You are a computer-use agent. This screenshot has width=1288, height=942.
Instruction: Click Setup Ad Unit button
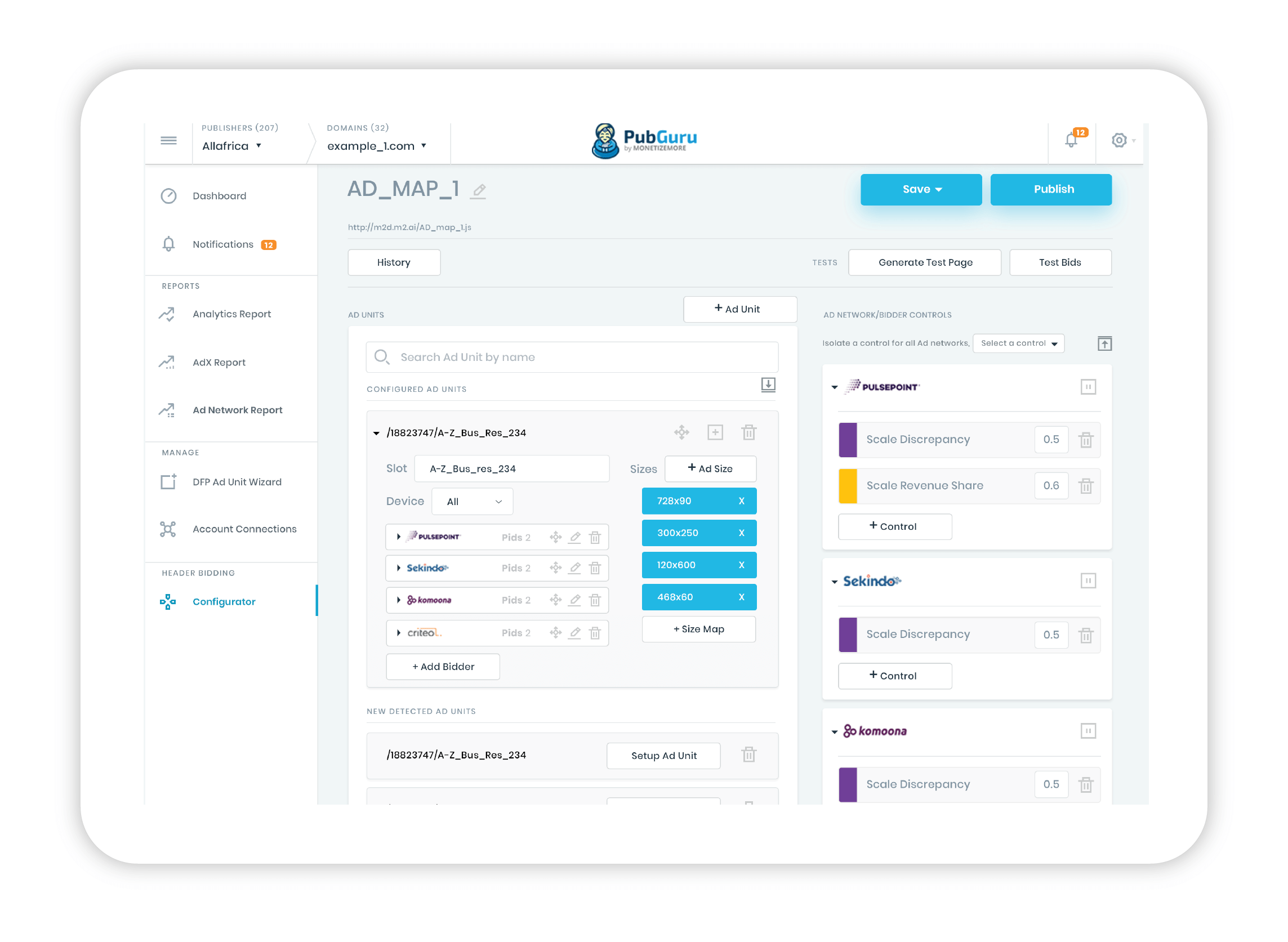[663, 755]
